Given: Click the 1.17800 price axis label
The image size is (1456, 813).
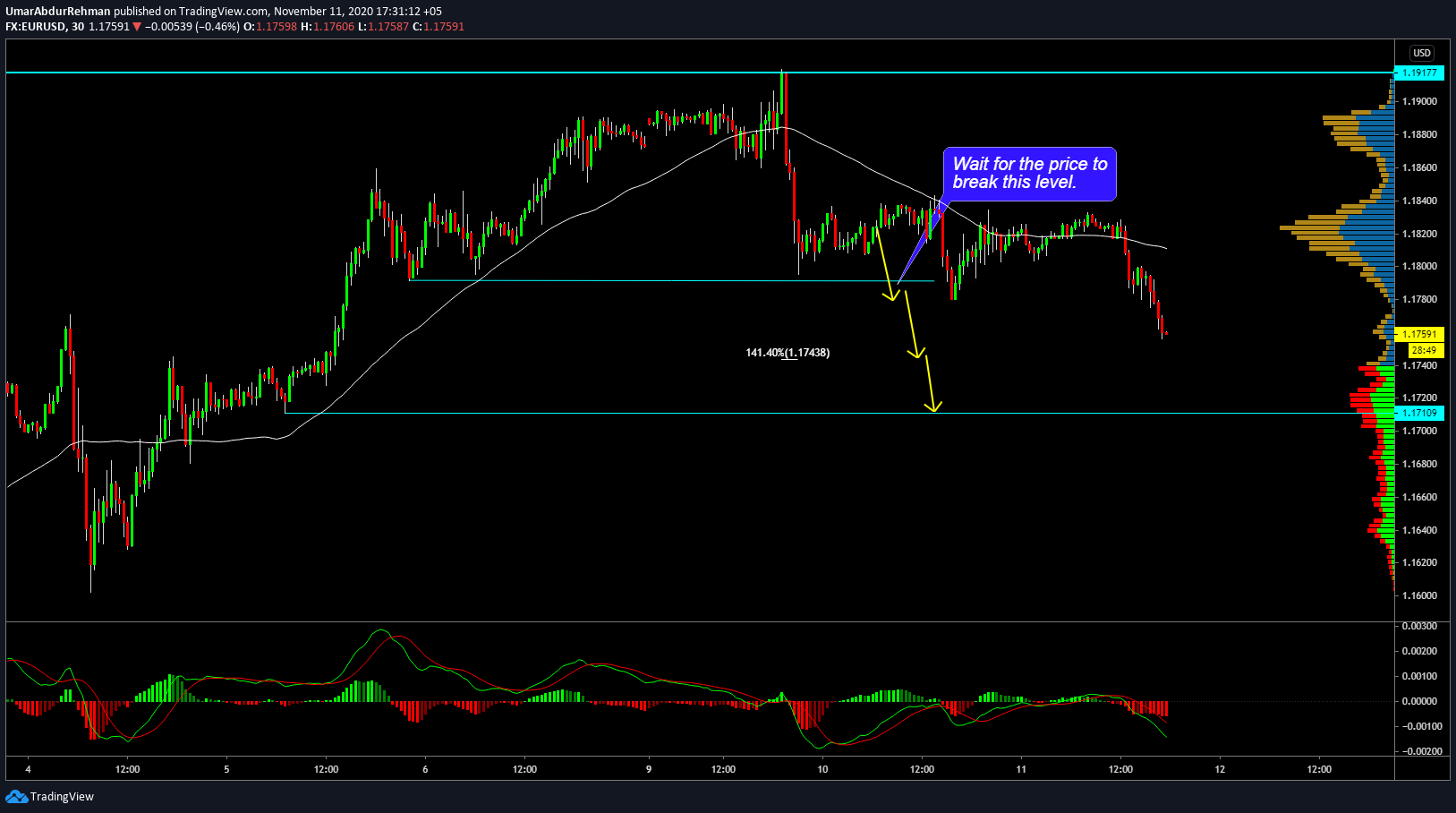Looking at the screenshot, I should click(1419, 299).
